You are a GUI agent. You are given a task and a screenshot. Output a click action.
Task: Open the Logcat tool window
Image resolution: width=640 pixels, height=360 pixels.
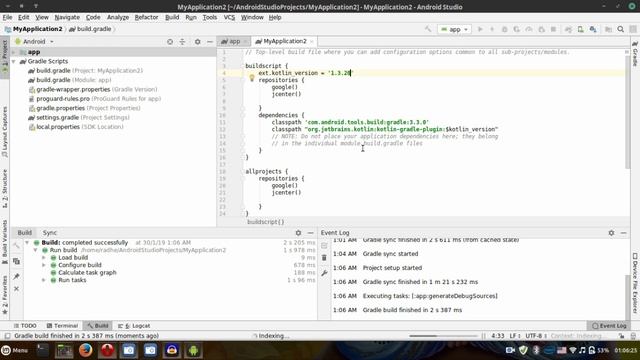pyautogui.click(x=134, y=326)
